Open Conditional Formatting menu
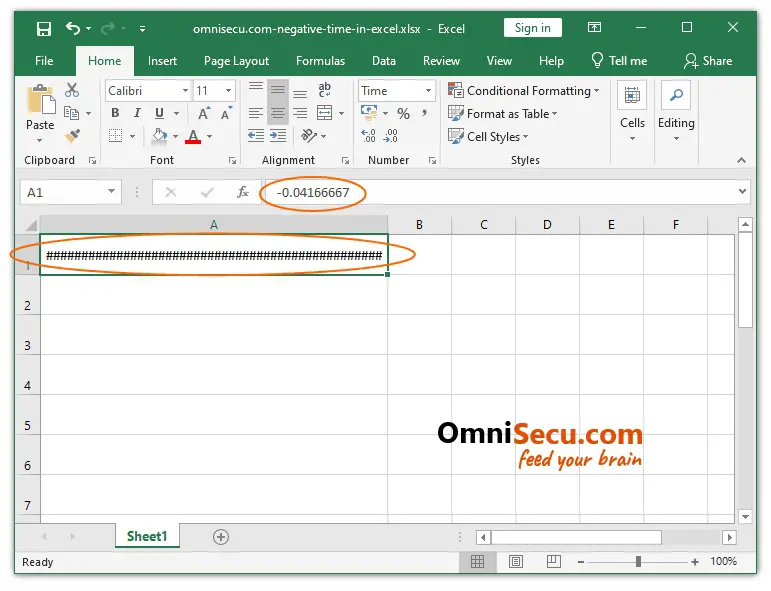771x591 pixels. tap(524, 90)
